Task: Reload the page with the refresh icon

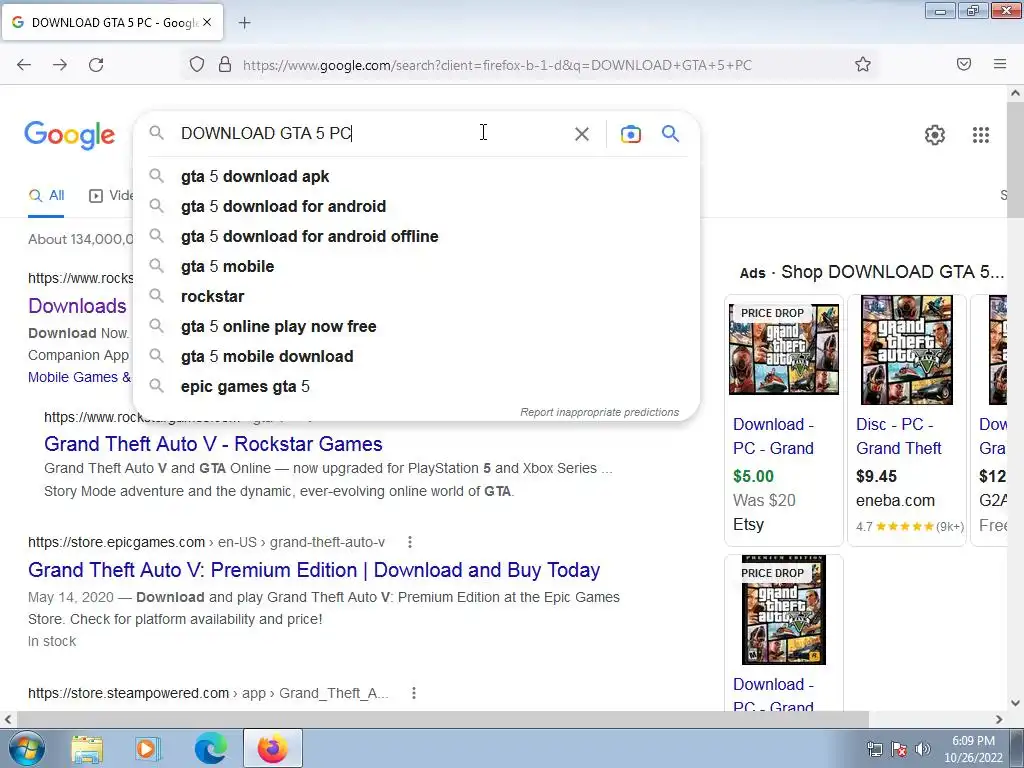Action: click(x=96, y=65)
